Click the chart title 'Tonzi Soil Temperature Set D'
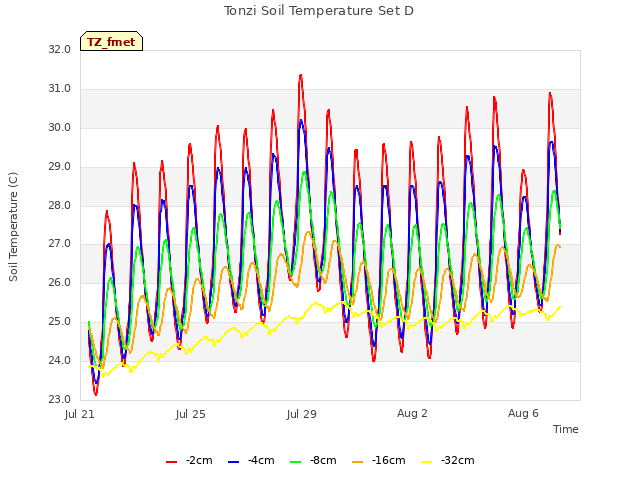The image size is (640, 480). click(x=319, y=11)
